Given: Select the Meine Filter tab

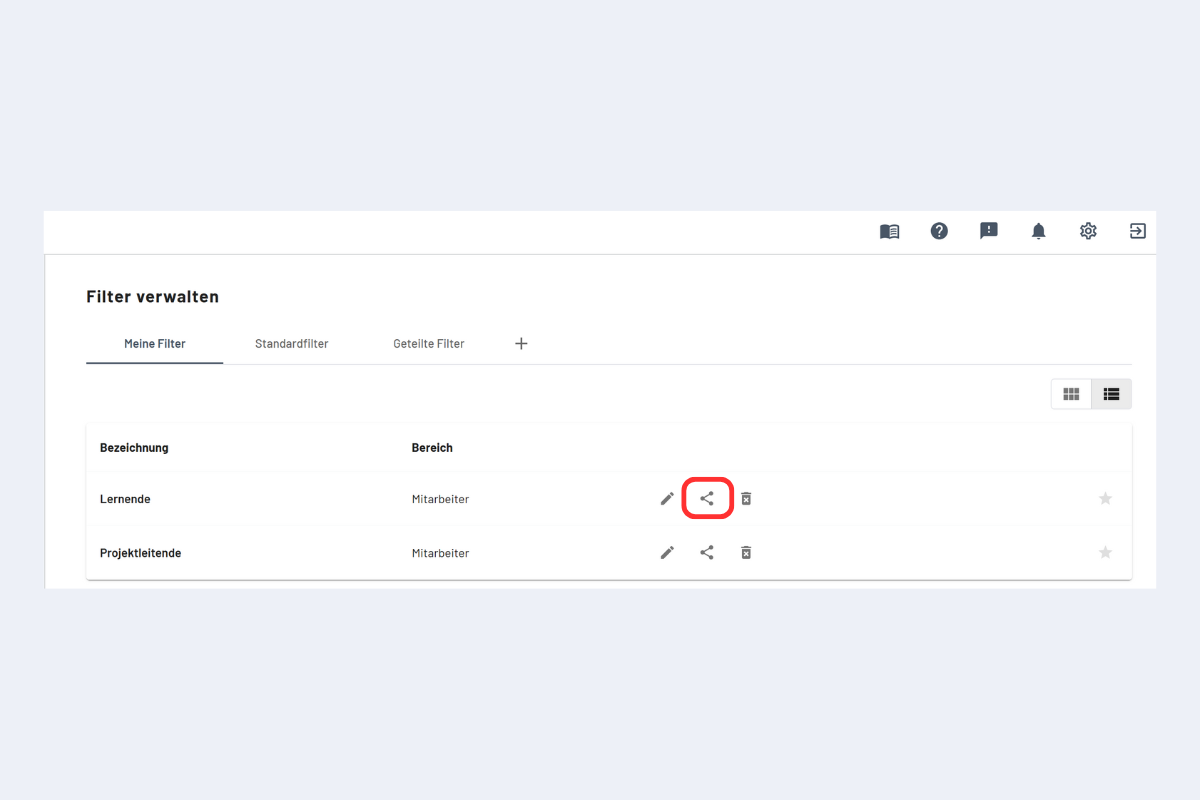Looking at the screenshot, I should point(155,344).
